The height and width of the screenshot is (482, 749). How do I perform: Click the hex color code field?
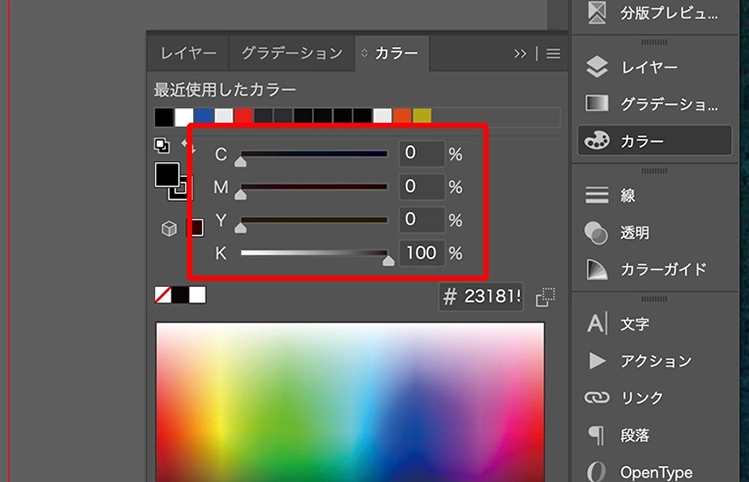[x=481, y=297]
